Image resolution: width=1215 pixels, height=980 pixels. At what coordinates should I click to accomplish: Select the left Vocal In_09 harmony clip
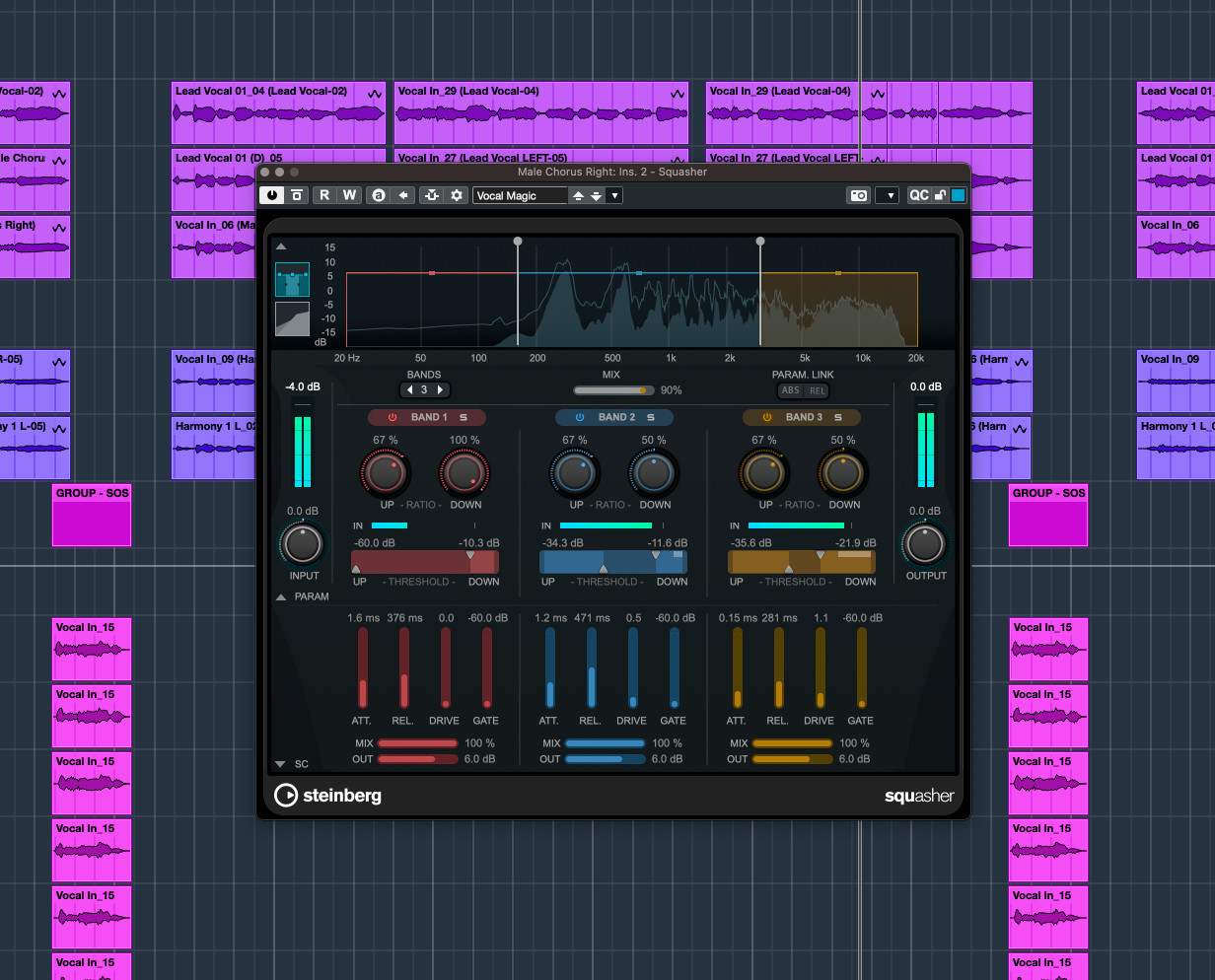coord(214,381)
